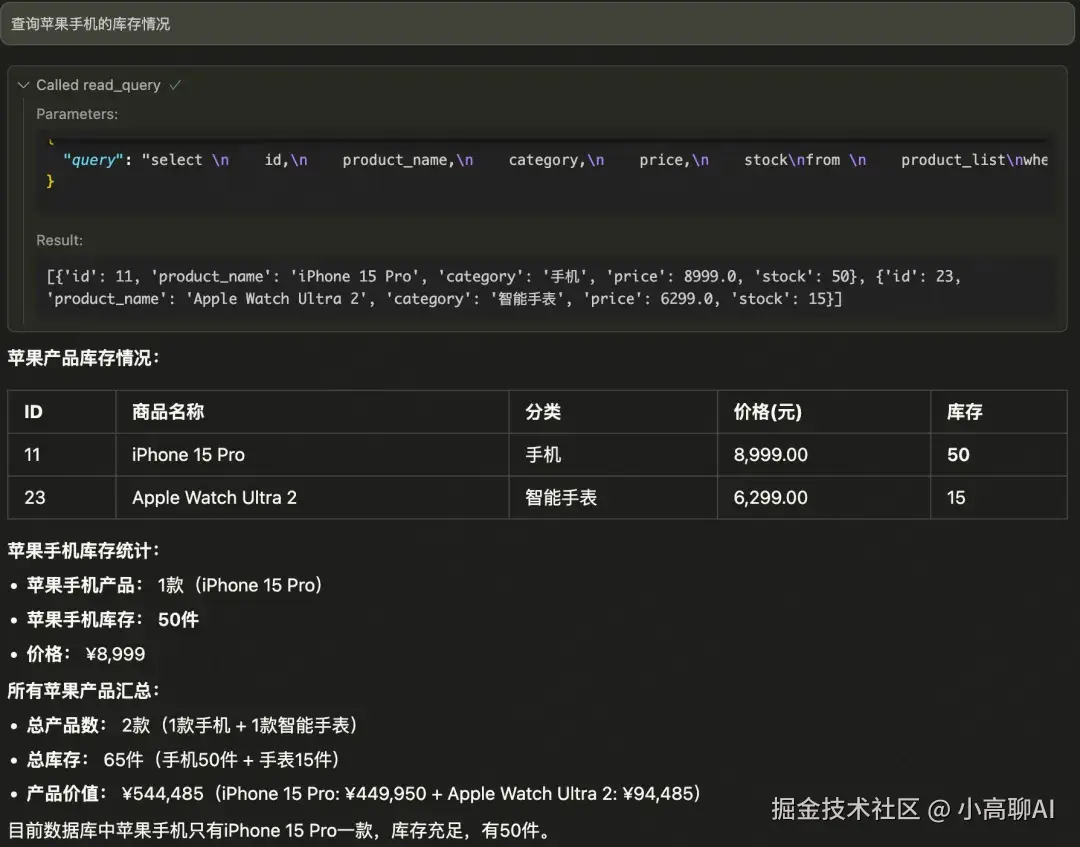The image size is (1080, 847).
Task: Select the query input field at the top
Action: click(x=540, y=24)
